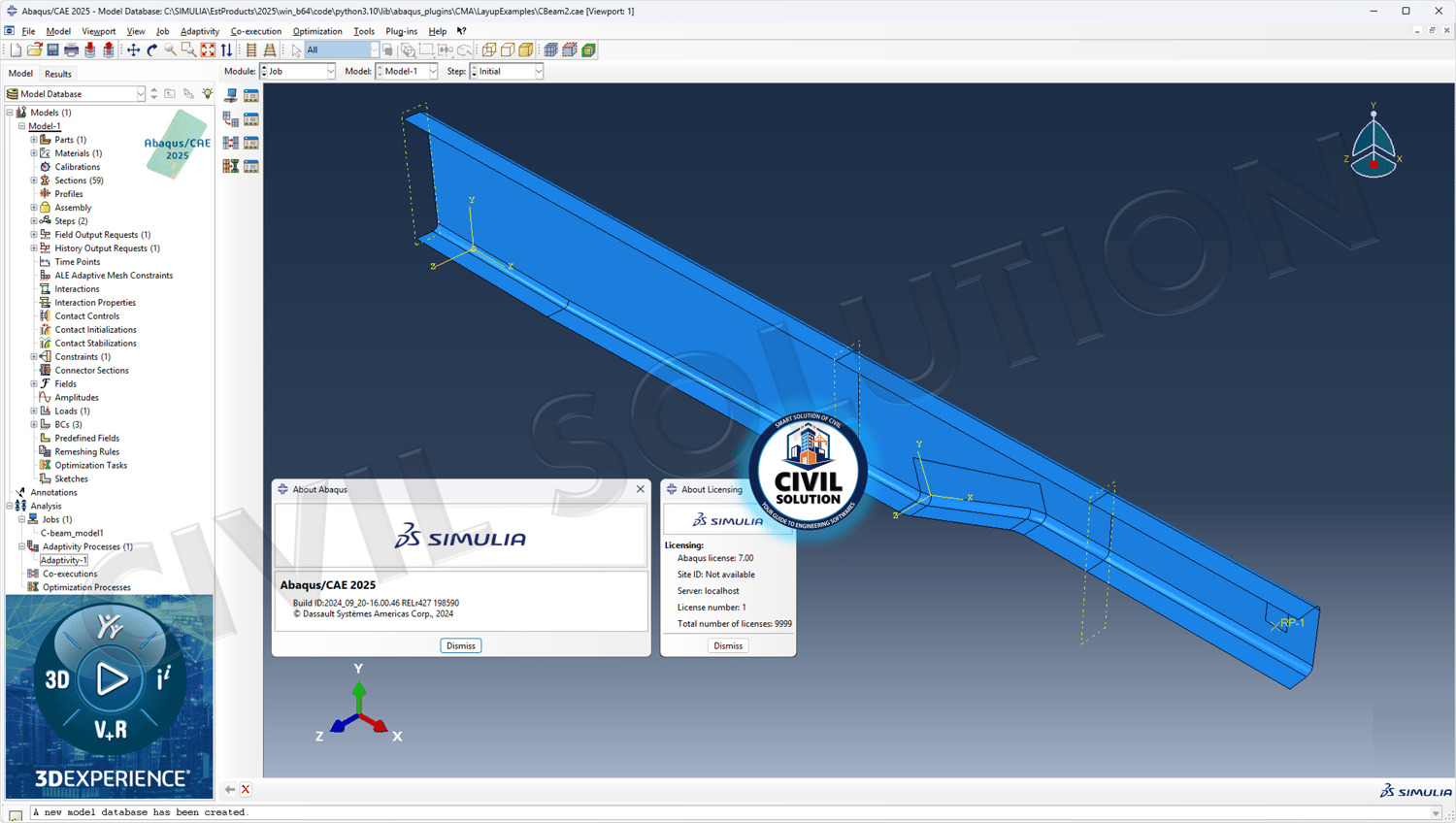Click the Open the Help menu

(x=438, y=31)
